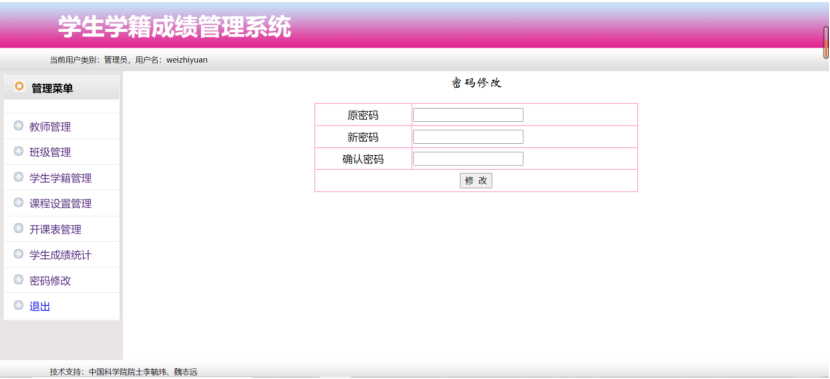The height and width of the screenshot is (379, 830).
Task: Click the orange gear icon by 管理菜单
Action: tap(19, 86)
